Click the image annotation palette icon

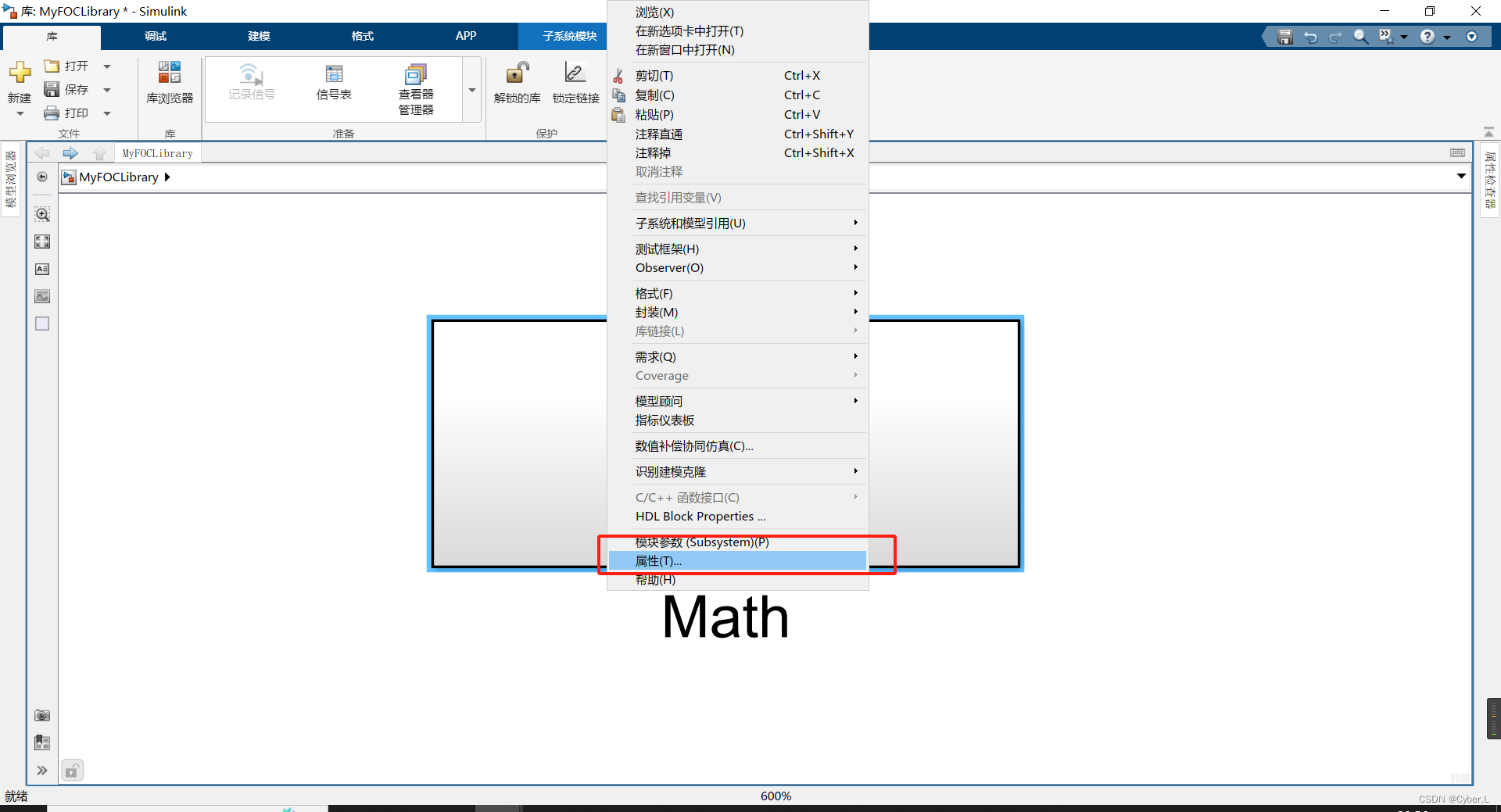(42, 296)
